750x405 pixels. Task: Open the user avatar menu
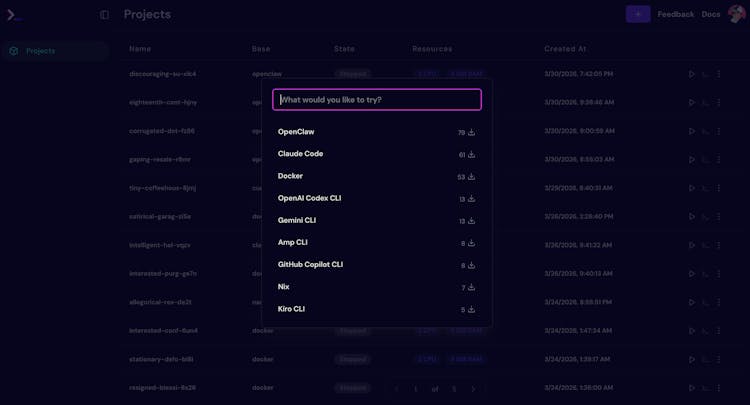(x=736, y=14)
